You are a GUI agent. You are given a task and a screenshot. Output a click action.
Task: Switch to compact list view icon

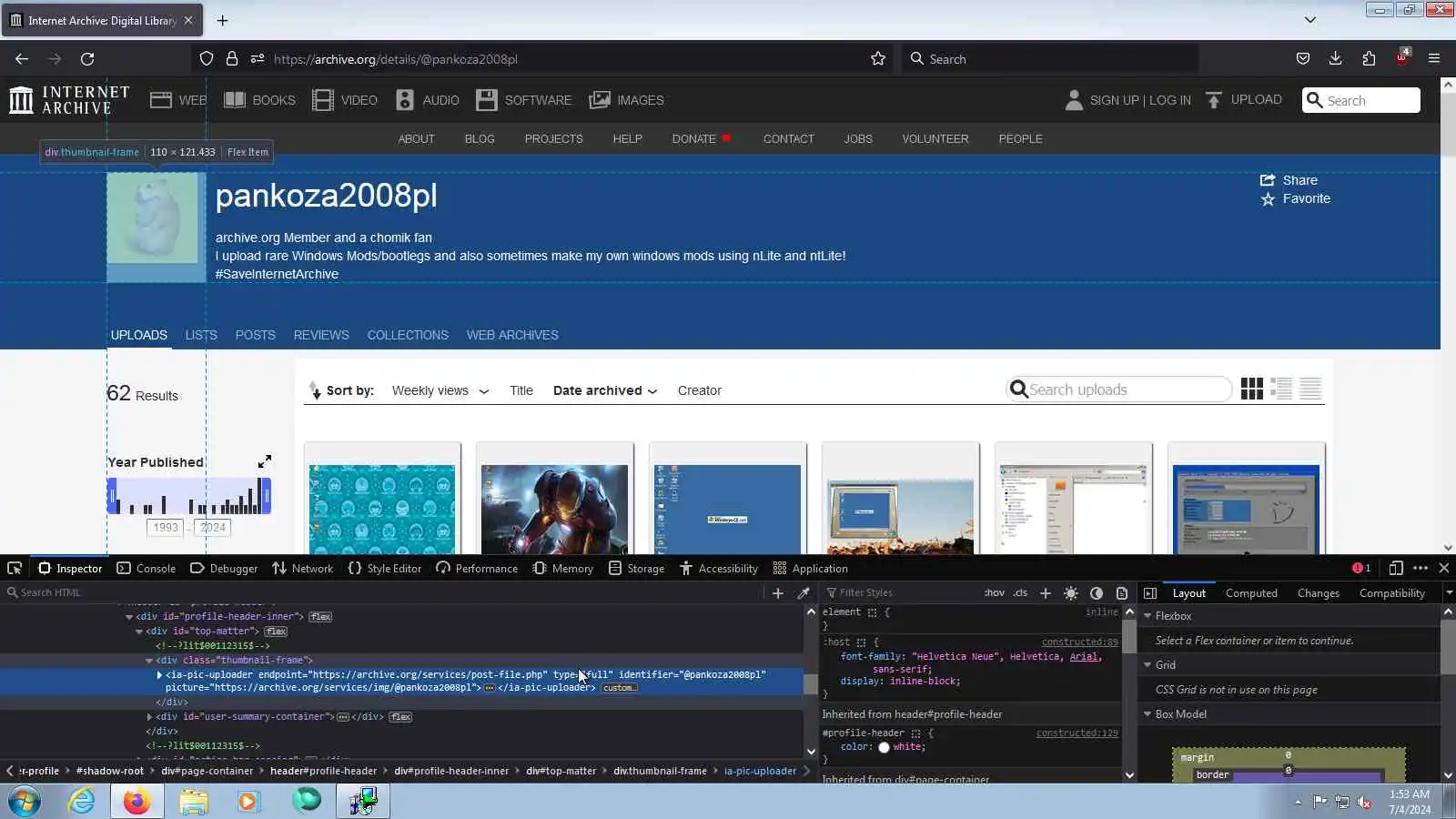pyautogui.click(x=1310, y=389)
